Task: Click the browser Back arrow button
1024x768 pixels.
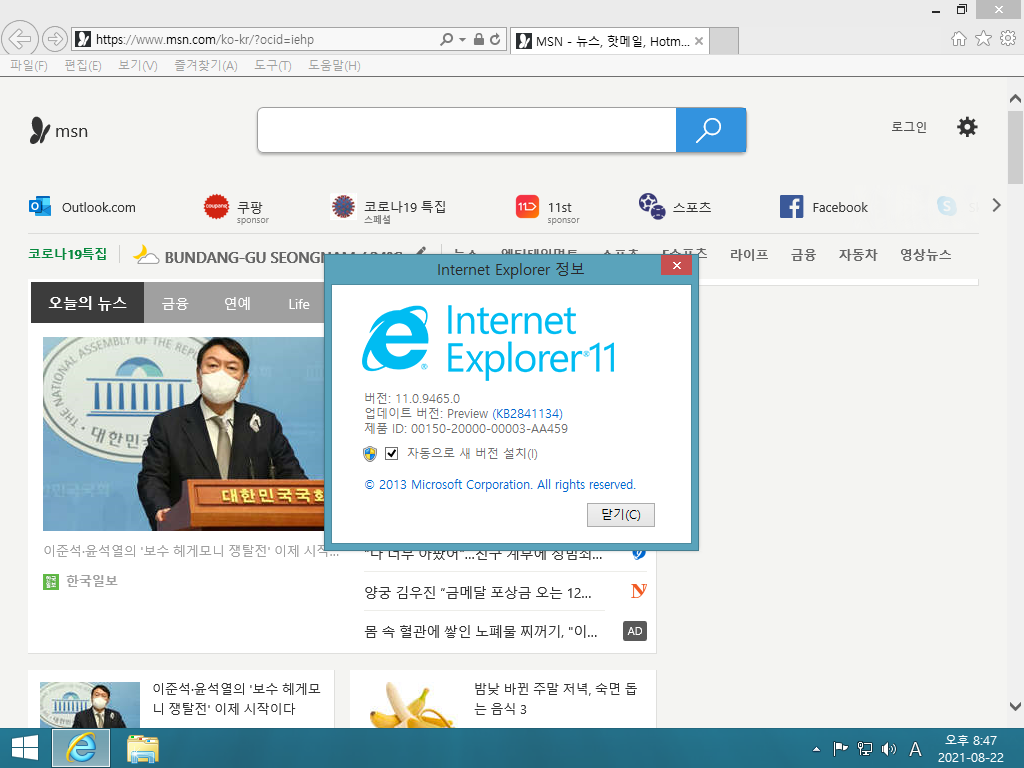Action: tap(20, 39)
